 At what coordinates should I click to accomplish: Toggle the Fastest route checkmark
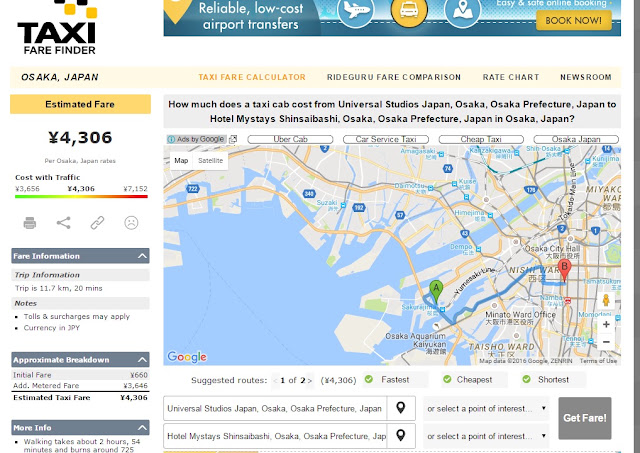[369, 379]
